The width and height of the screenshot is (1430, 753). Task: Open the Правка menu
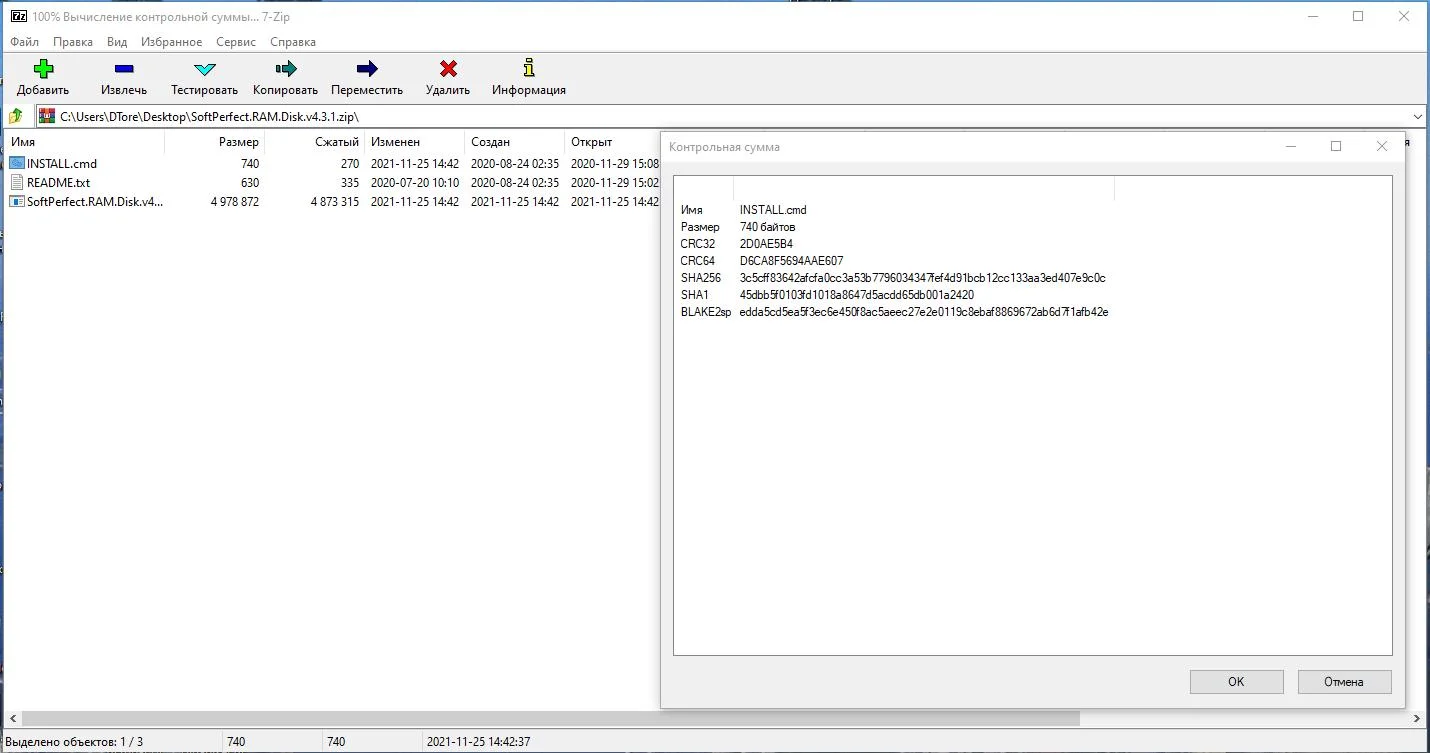(x=73, y=42)
